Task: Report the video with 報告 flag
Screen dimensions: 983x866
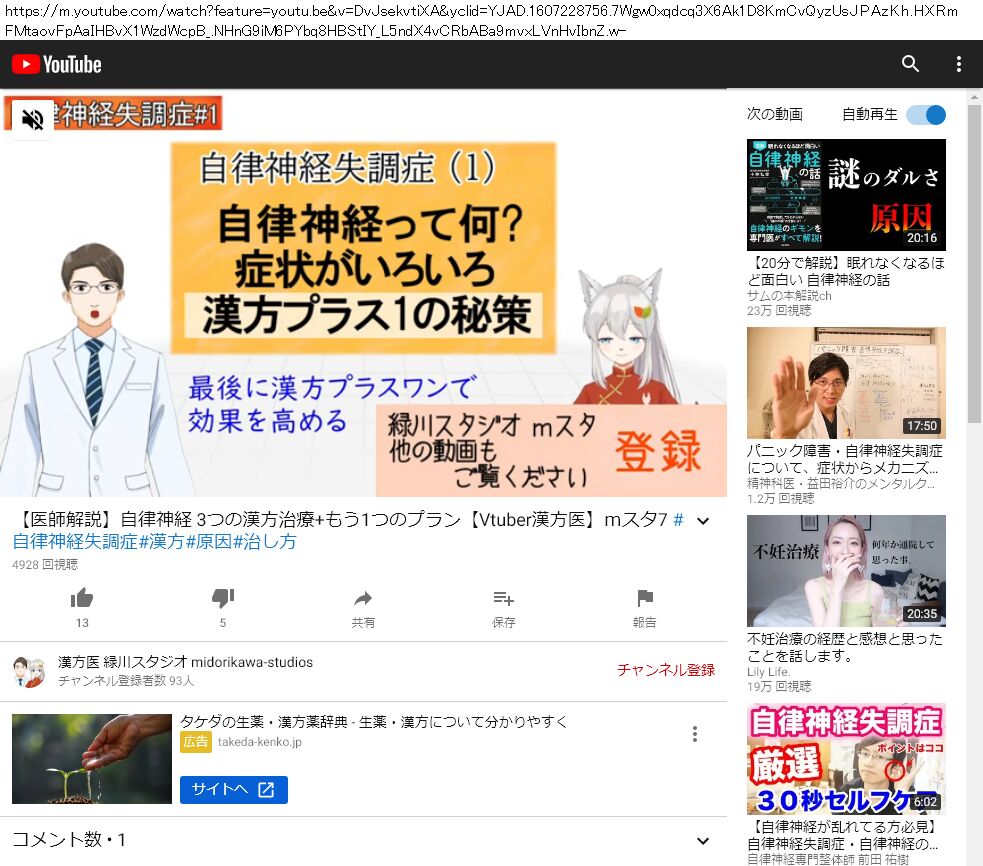Action: point(645,599)
